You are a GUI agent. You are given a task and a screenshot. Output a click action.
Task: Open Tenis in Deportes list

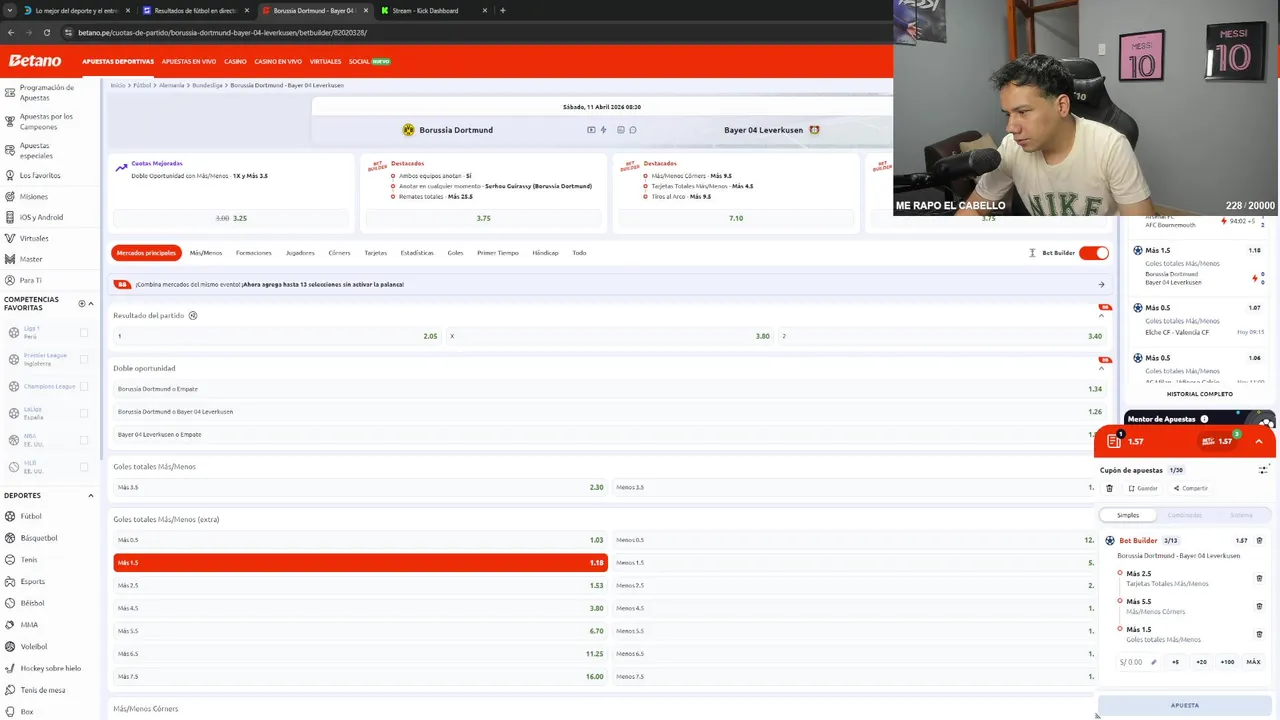pyautogui.click(x=29, y=560)
